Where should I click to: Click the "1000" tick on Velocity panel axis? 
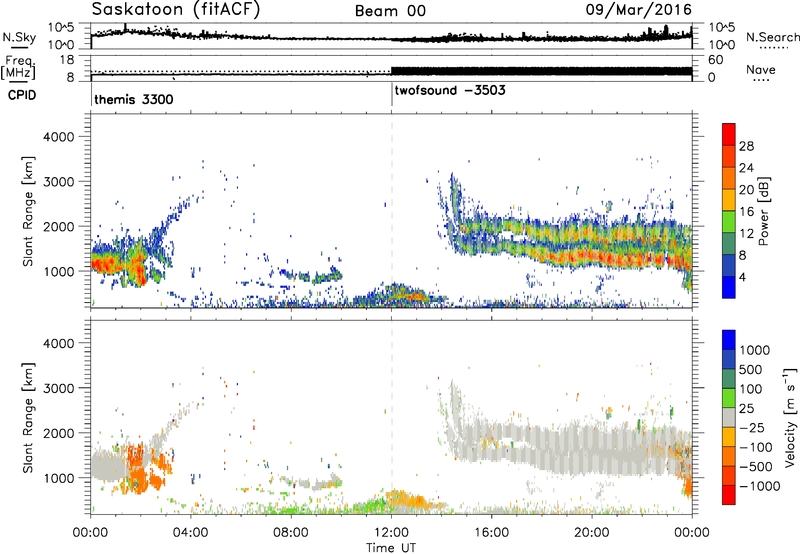[58, 478]
